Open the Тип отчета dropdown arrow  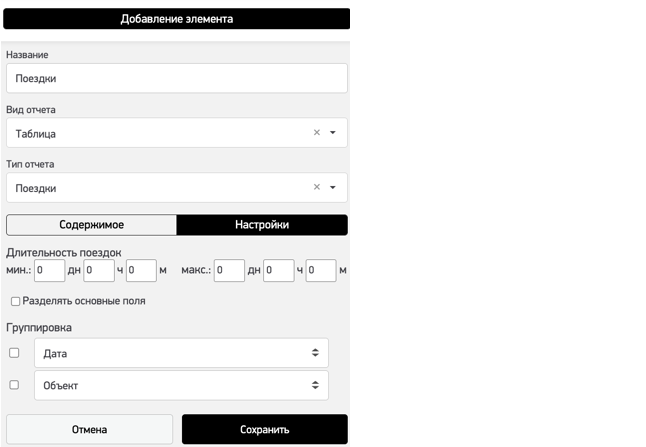pyautogui.click(x=332, y=187)
